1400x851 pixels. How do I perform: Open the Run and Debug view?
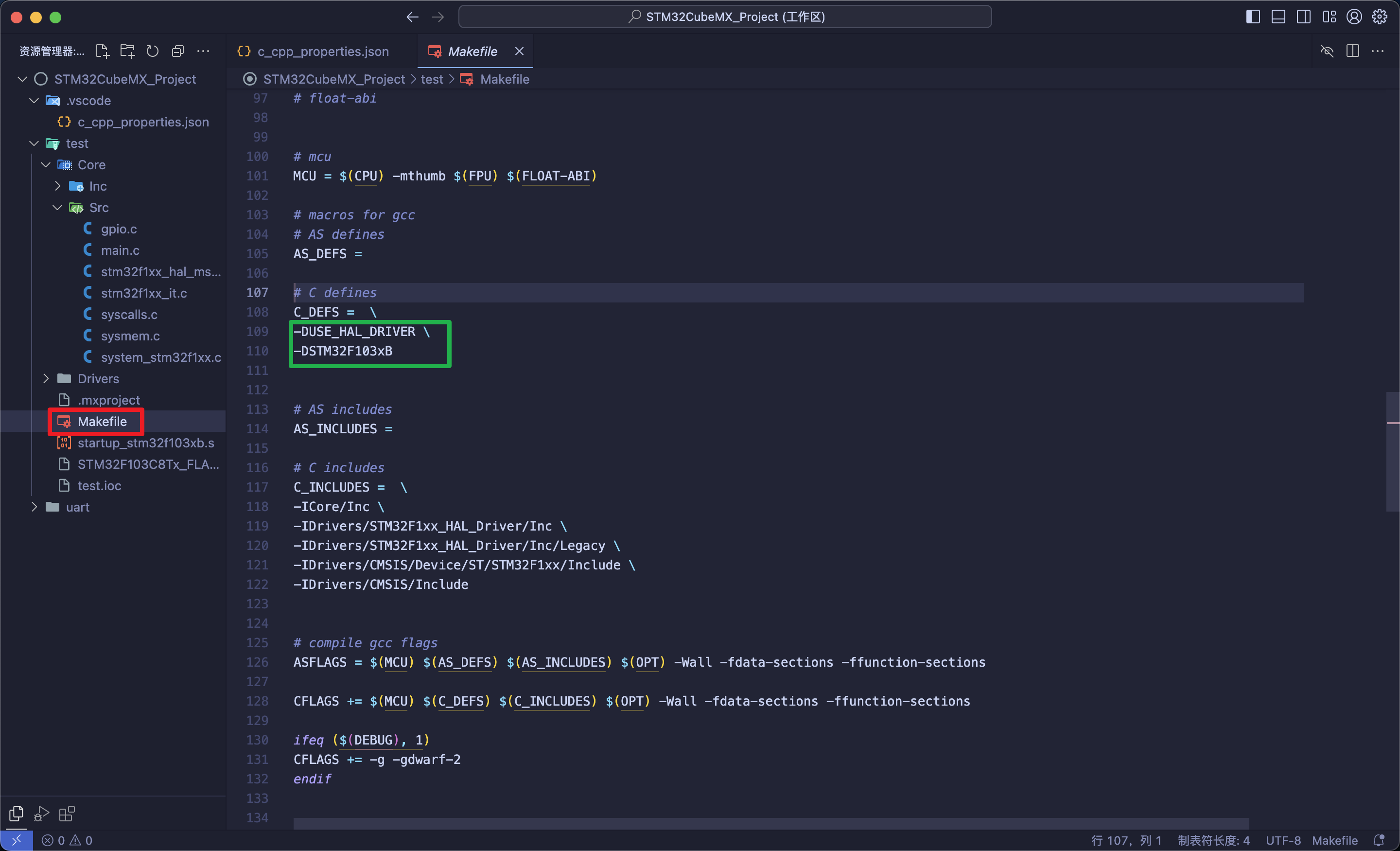pos(40,814)
